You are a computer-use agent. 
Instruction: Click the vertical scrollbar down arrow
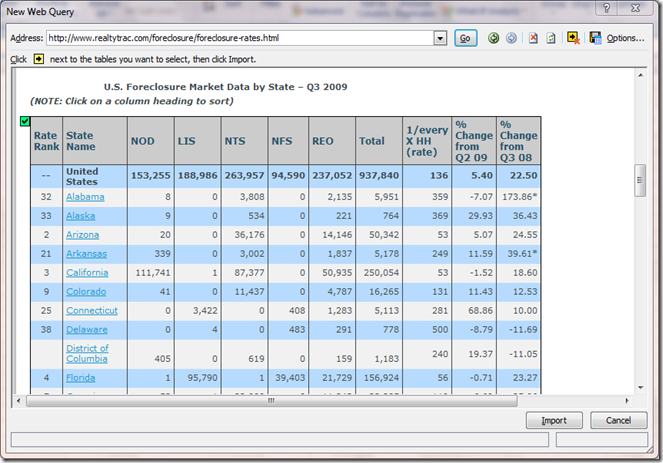tap(641, 387)
